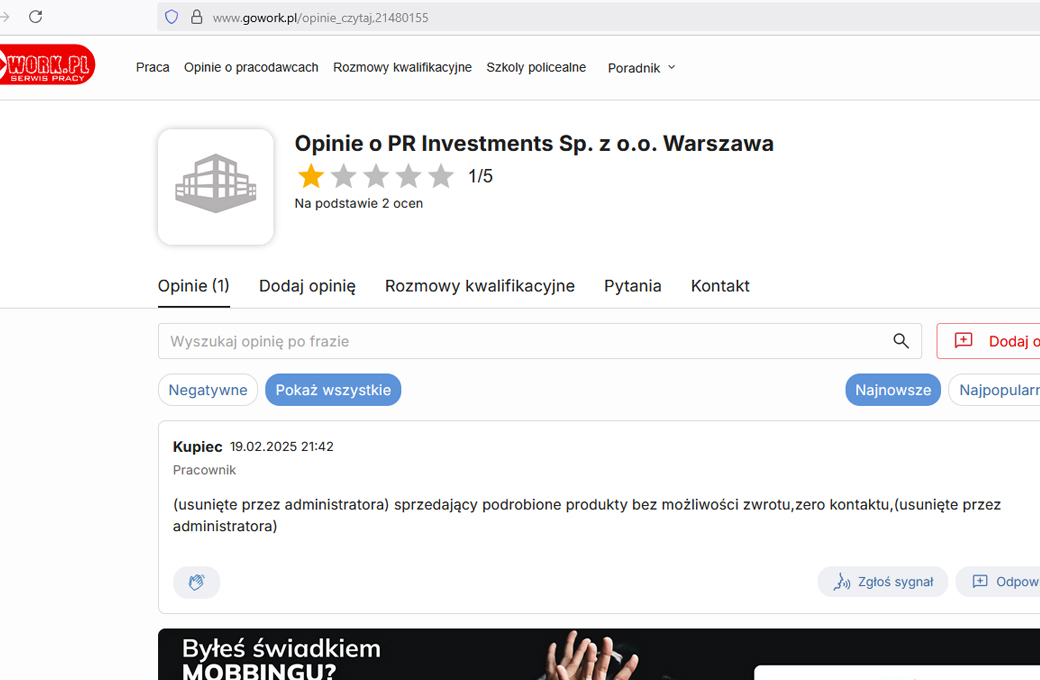Click the reviewer name Kupiec
The width and height of the screenshot is (1040, 680).
click(x=198, y=446)
